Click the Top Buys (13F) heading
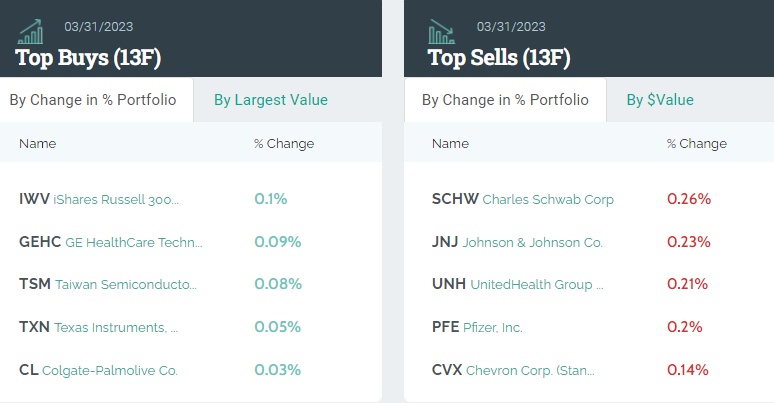Image resolution: width=774 pixels, height=403 pixels. point(88,57)
